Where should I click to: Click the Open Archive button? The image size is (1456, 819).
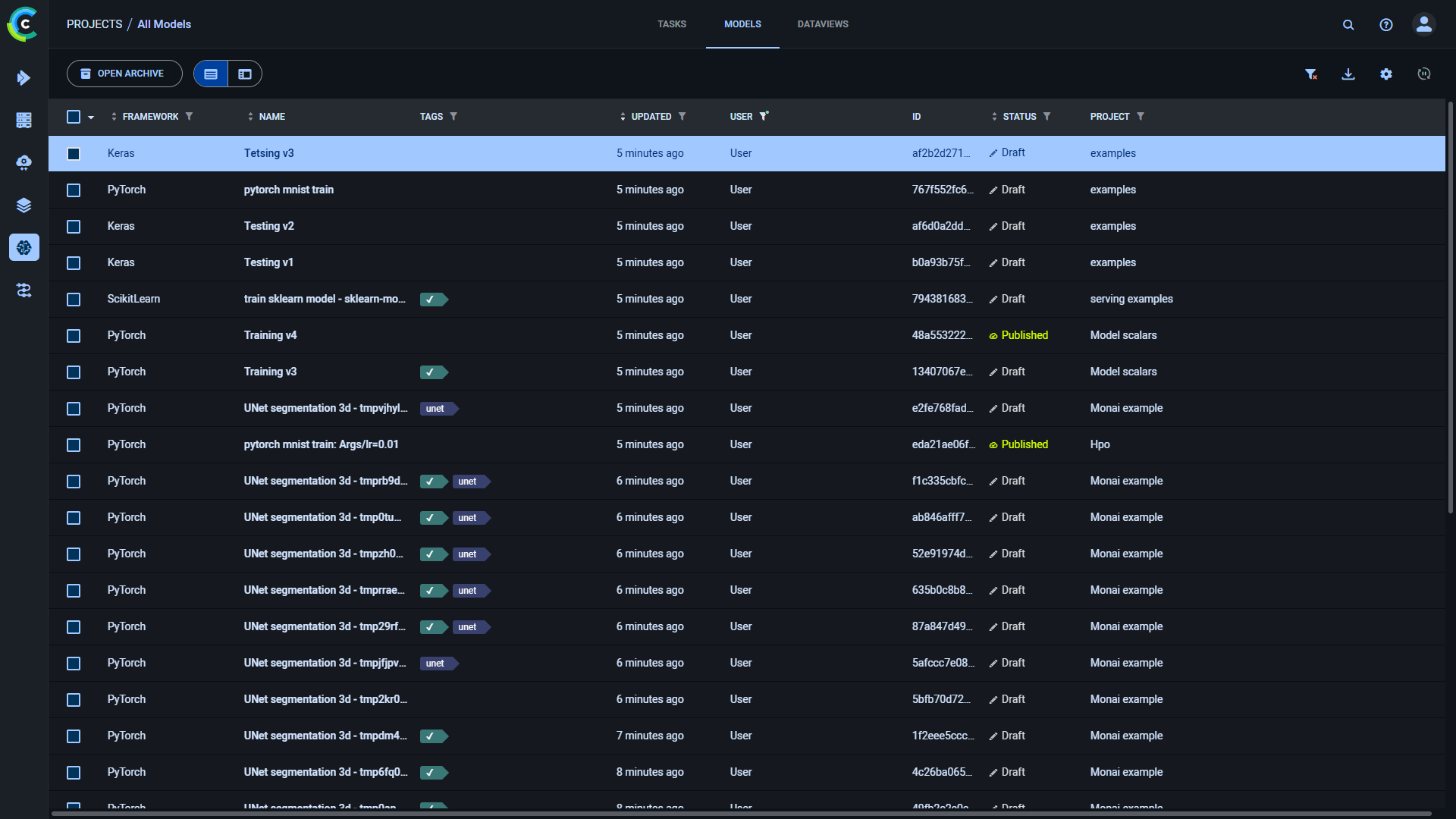[x=124, y=74]
